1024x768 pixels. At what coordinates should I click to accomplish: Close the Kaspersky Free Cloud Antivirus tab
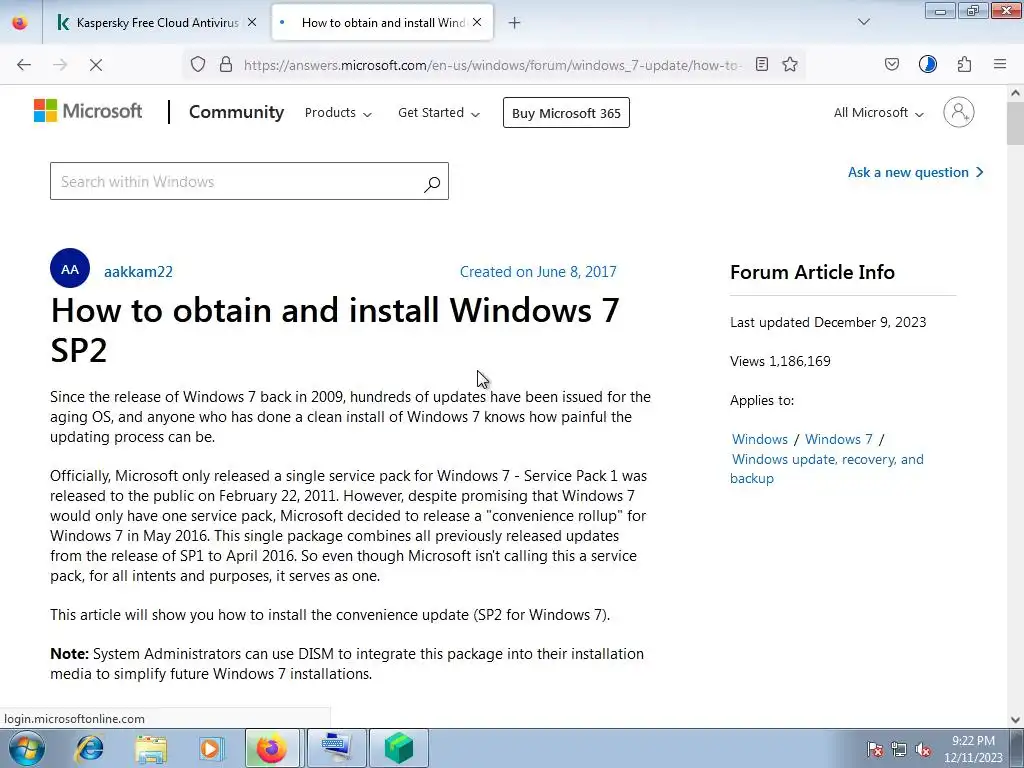[252, 22]
